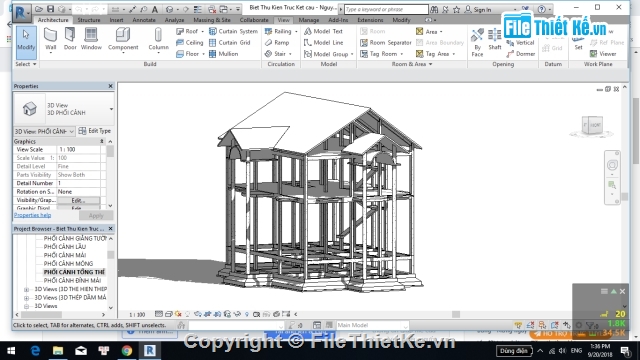Screen dimensions: 640x360
Task: Click the Room Separator tool
Action: (x=386, y=42)
